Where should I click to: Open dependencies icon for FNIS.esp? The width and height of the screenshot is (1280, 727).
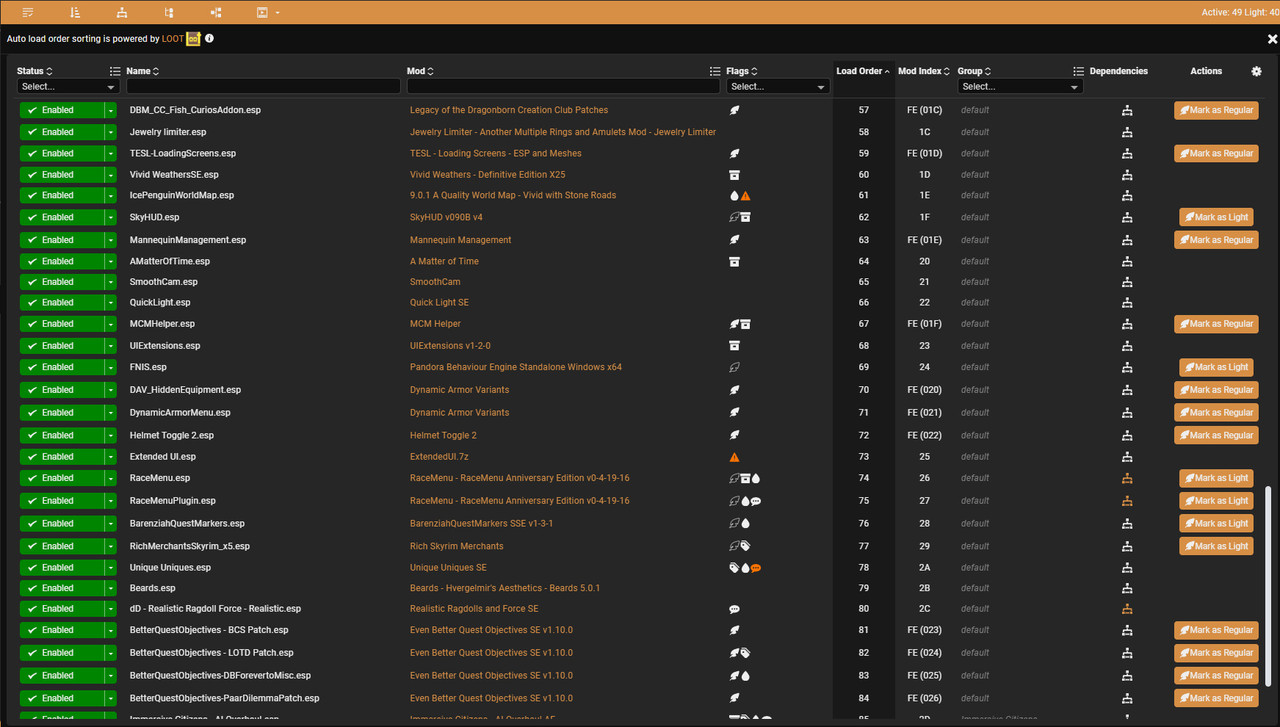pos(1127,367)
